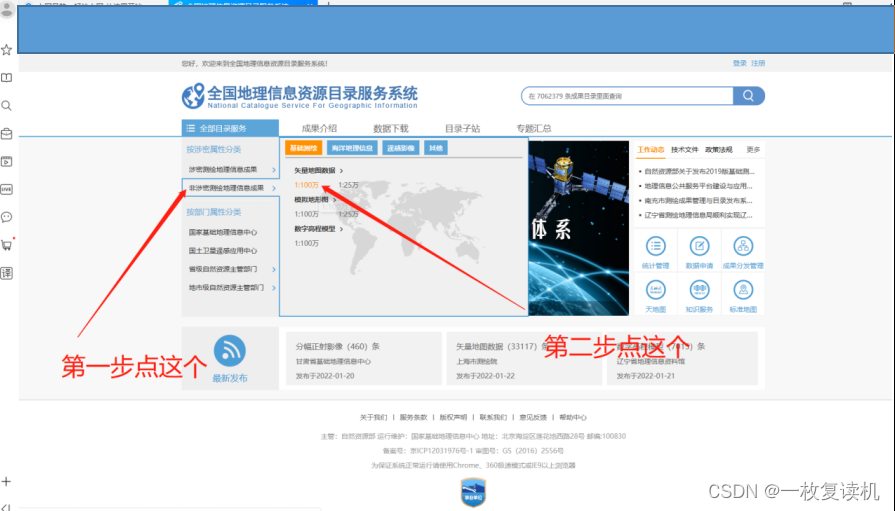Click the star favorites icon in browser sidebar
The width and height of the screenshot is (895, 511).
7,50
